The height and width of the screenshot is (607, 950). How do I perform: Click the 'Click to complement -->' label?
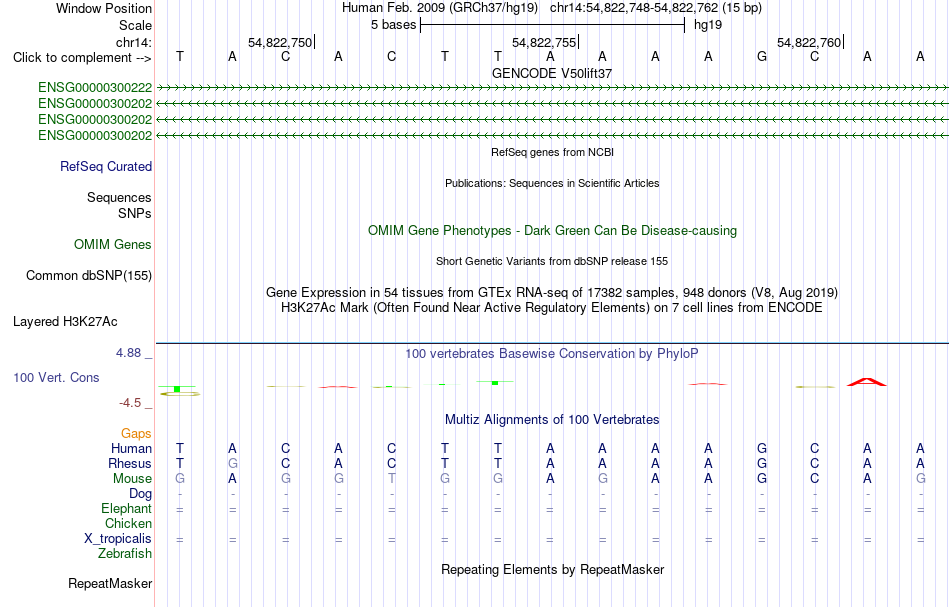(82, 58)
